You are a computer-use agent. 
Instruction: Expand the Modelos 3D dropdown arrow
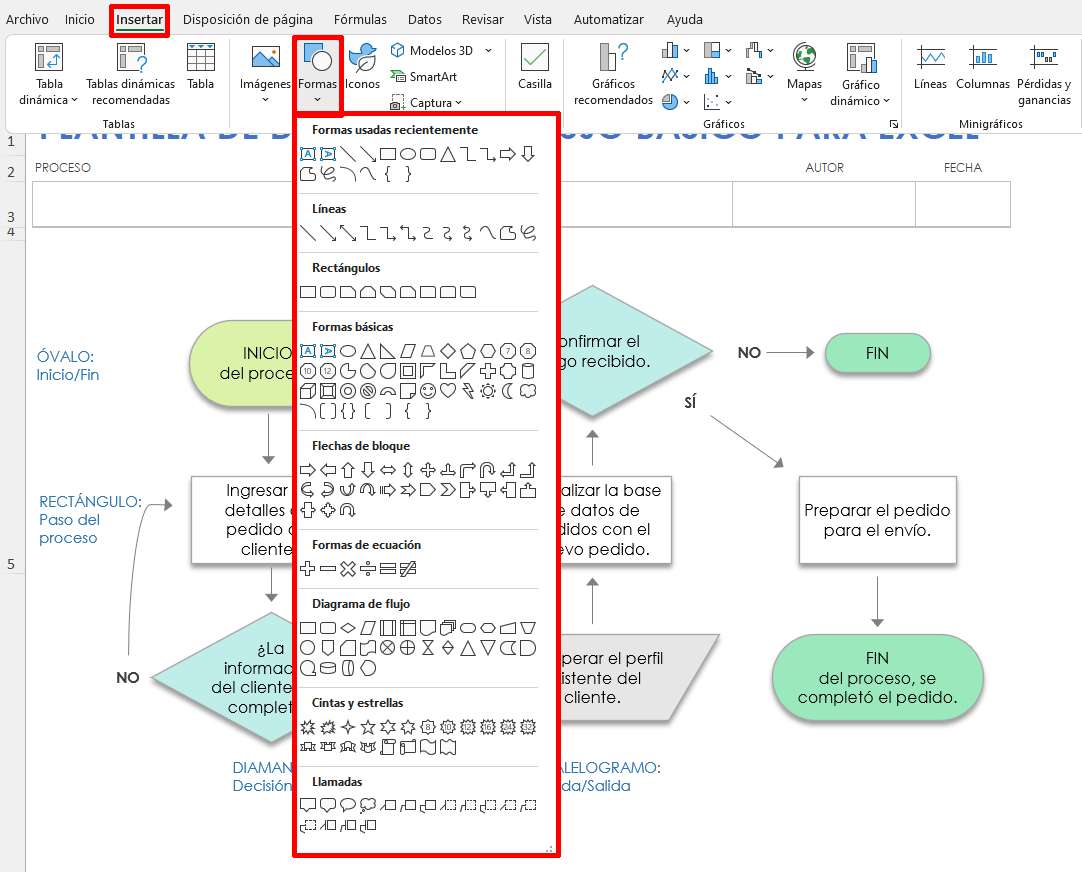click(488, 51)
